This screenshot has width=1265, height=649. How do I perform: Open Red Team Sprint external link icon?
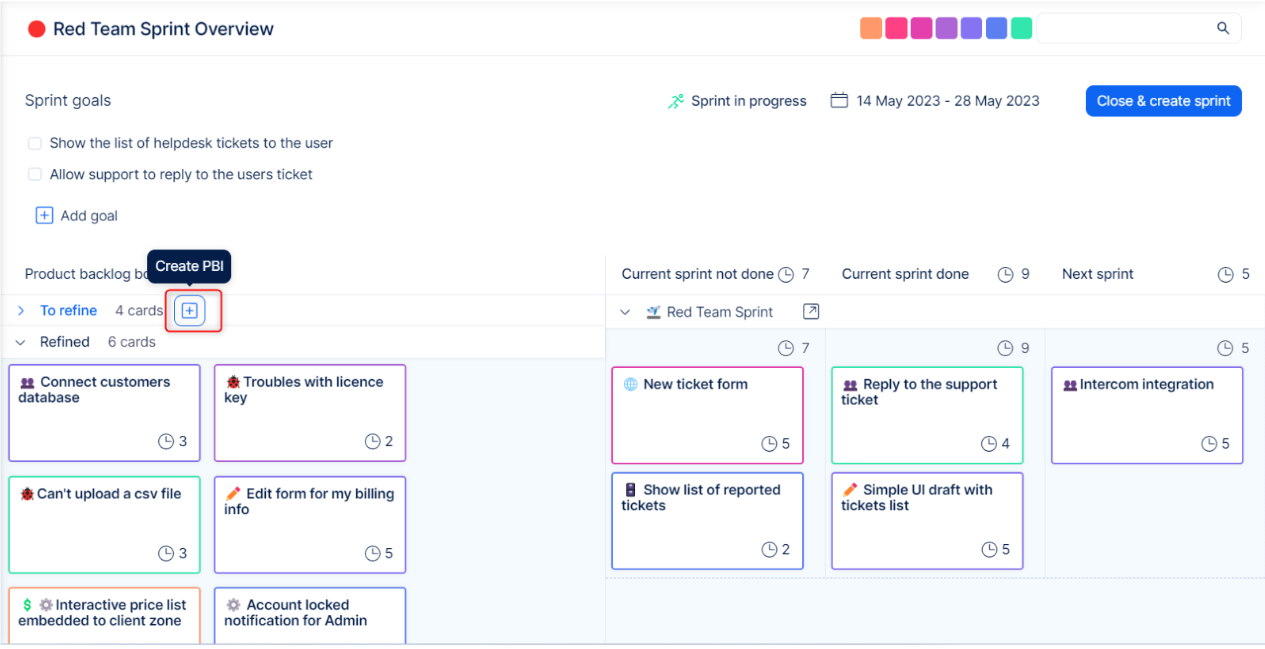[x=811, y=312]
